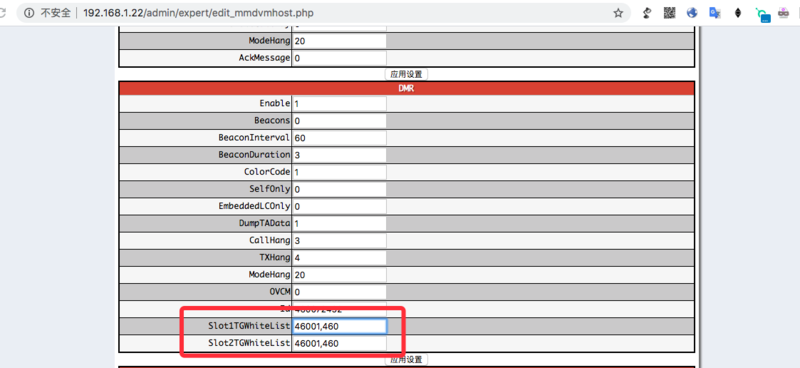Click the AckMessage label
Viewport: 800px width, 368px height.
click(264, 58)
